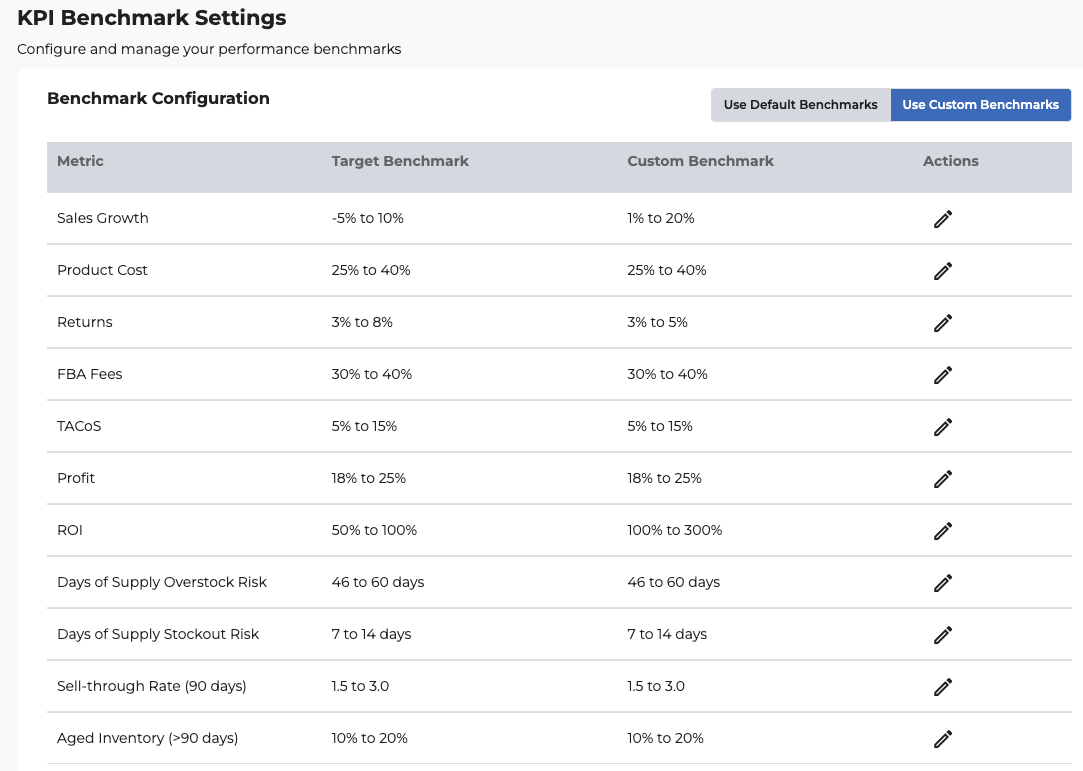1083x771 pixels.
Task: Switch to Use Default Benchmarks
Action: (800, 105)
